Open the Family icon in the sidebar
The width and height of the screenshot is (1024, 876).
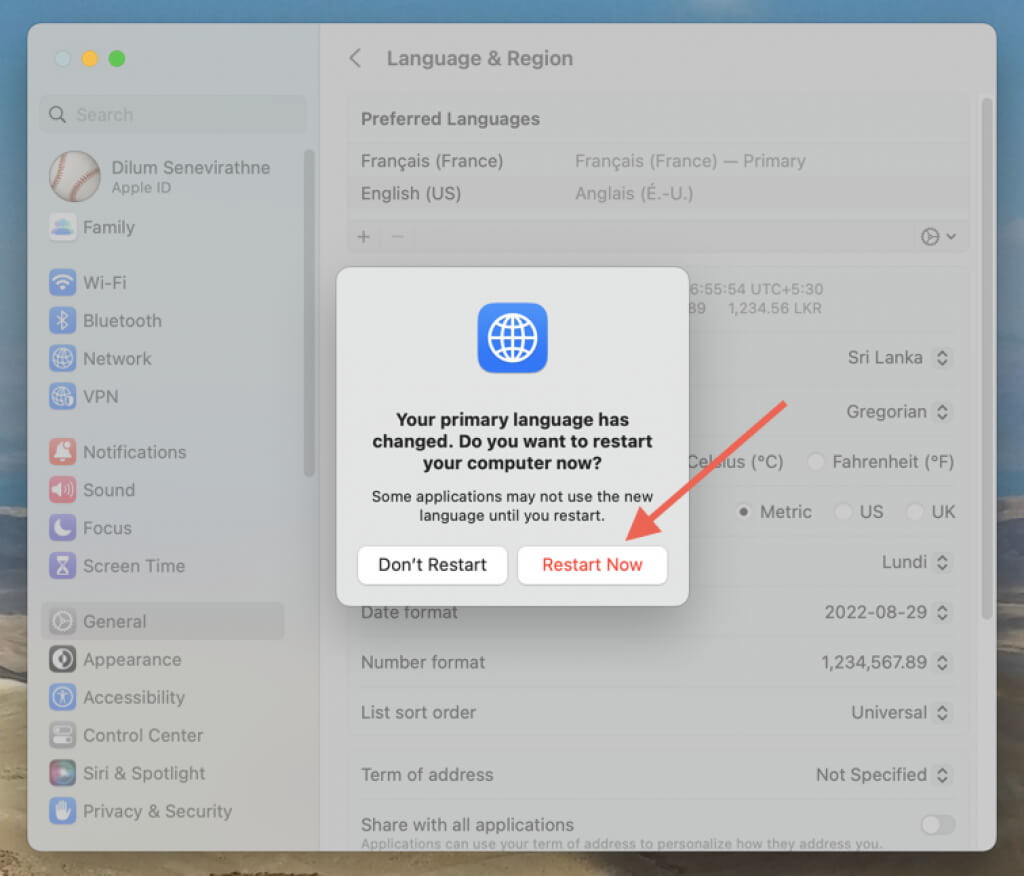tap(63, 227)
